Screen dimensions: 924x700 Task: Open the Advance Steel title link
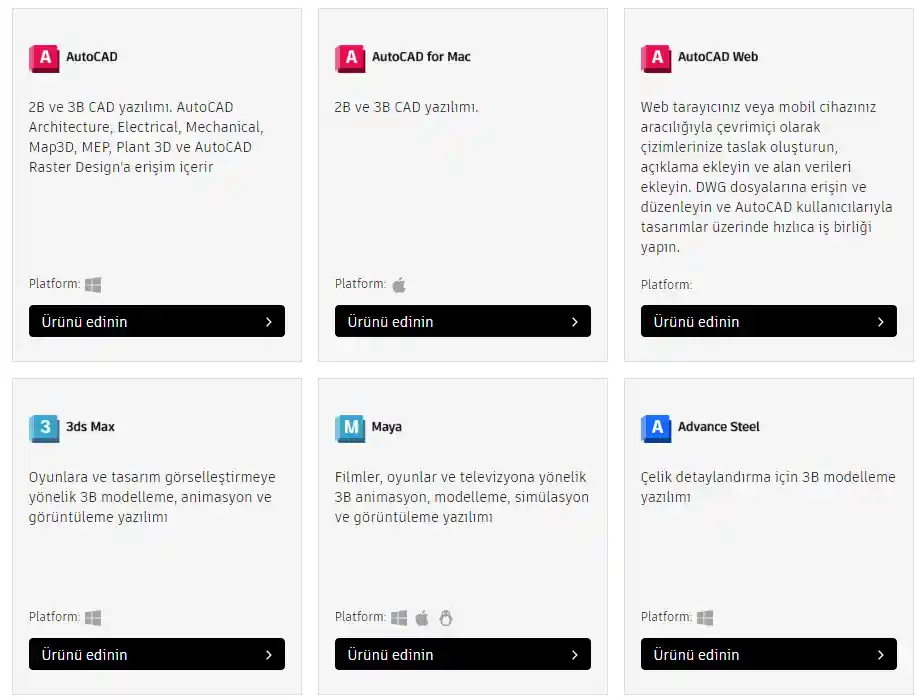pyautogui.click(x=718, y=427)
